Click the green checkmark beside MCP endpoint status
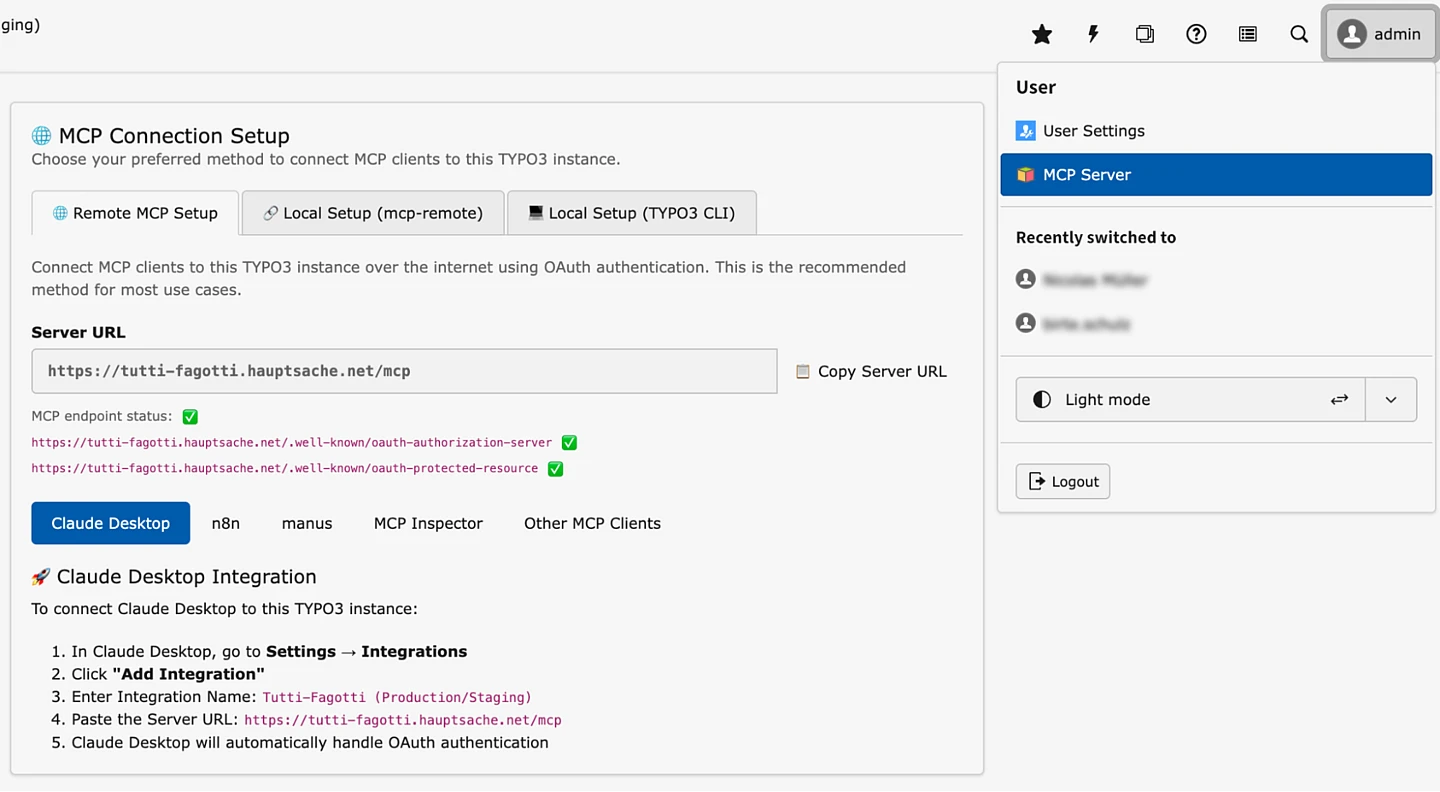Image resolution: width=1440 pixels, height=792 pixels. [x=189, y=416]
